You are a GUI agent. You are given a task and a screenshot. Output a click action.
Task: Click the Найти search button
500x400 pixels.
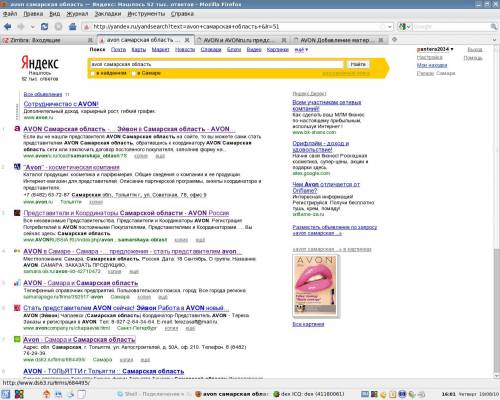(358, 64)
